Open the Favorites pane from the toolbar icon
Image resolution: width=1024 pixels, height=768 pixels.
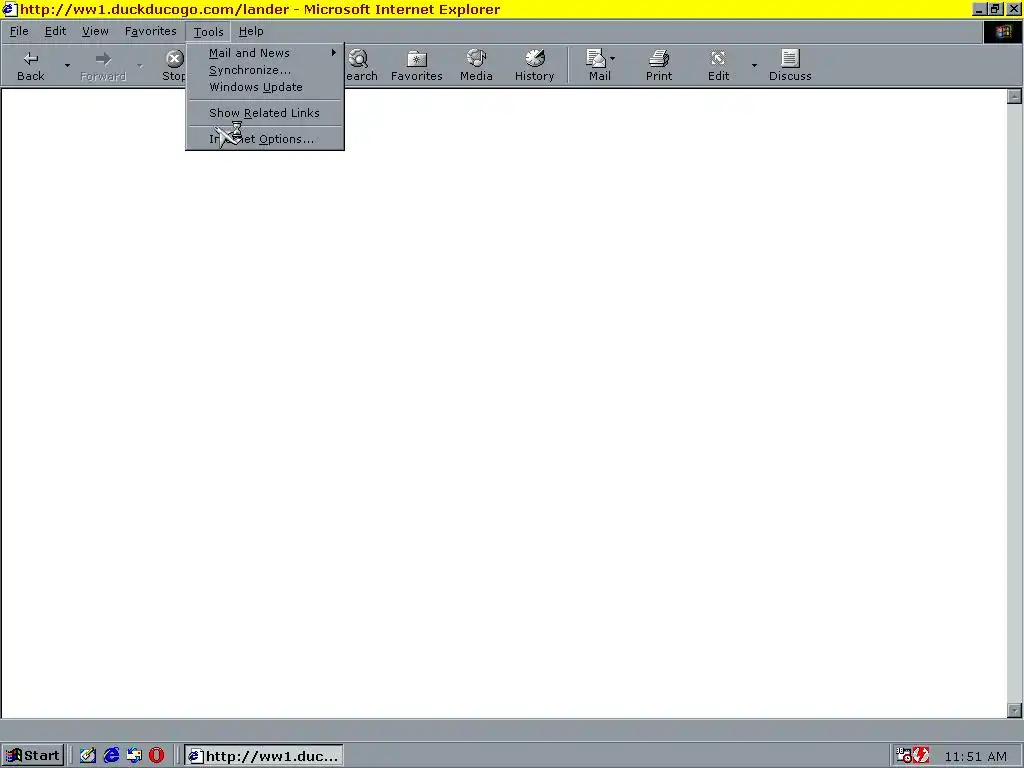tap(417, 65)
